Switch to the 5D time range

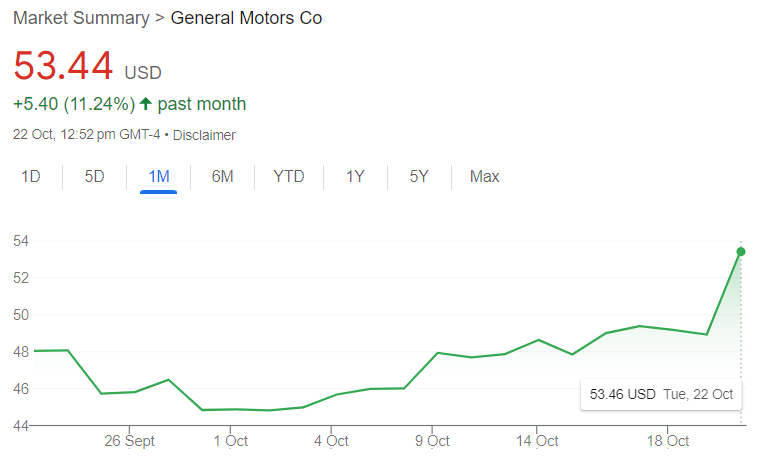(94, 177)
